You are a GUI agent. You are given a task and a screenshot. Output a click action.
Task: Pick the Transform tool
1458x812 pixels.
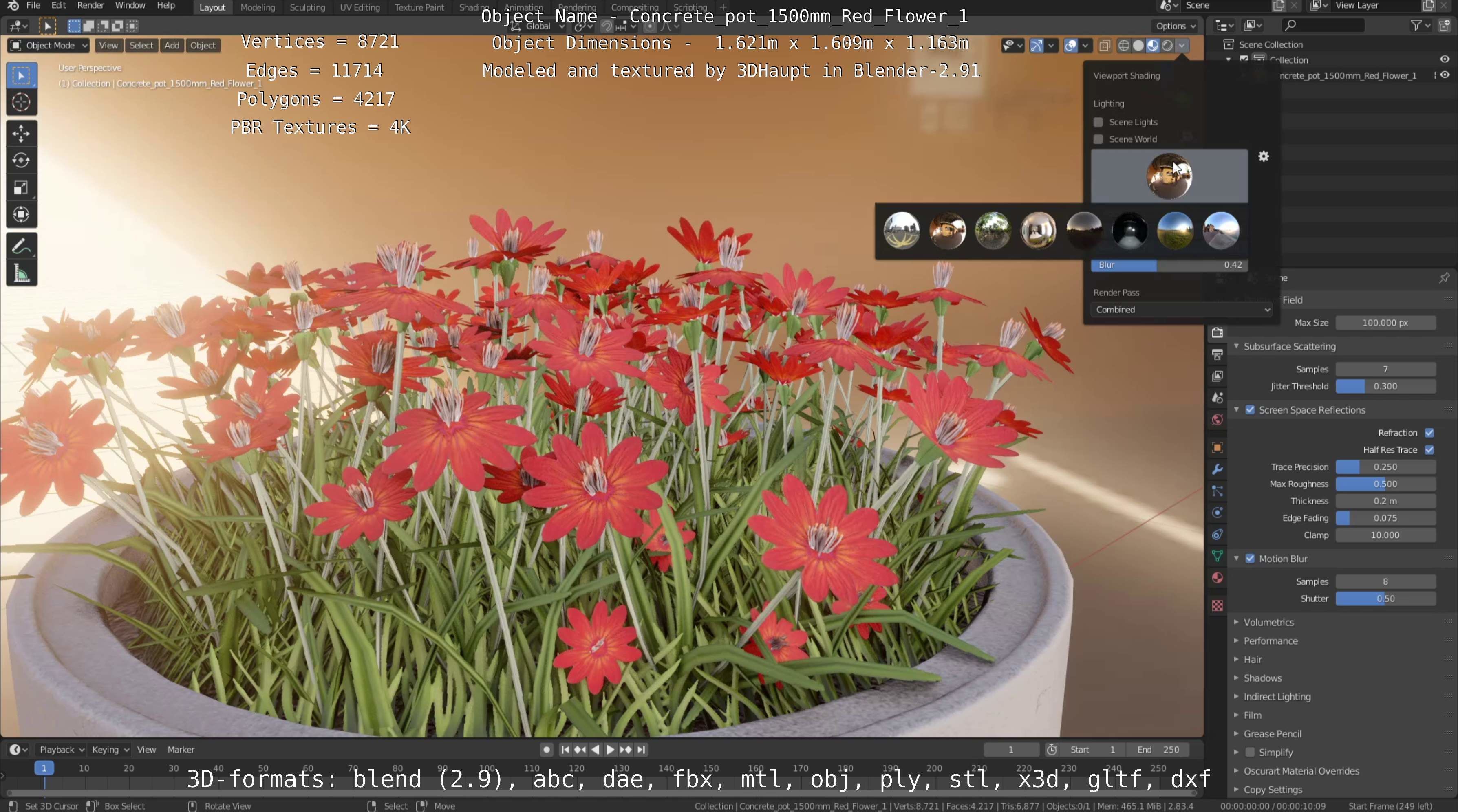pos(22,215)
